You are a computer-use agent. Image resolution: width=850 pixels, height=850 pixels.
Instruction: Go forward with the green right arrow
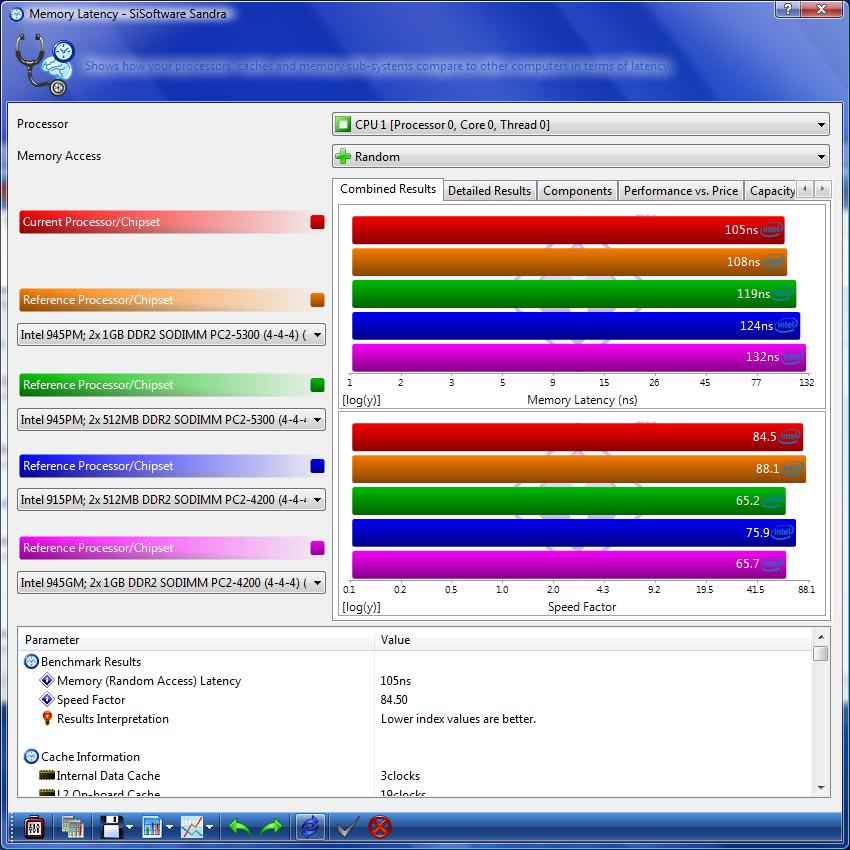(272, 827)
